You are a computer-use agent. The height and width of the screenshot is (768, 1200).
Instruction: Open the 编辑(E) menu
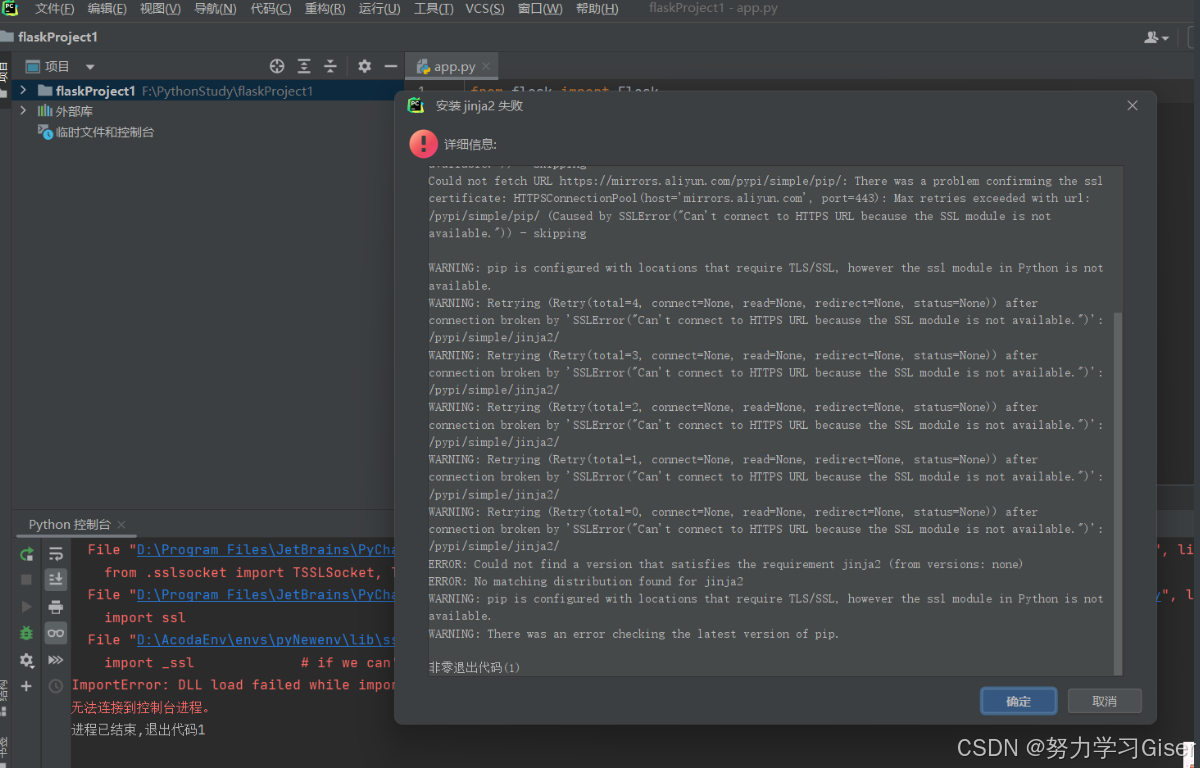[x=107, y=9]
